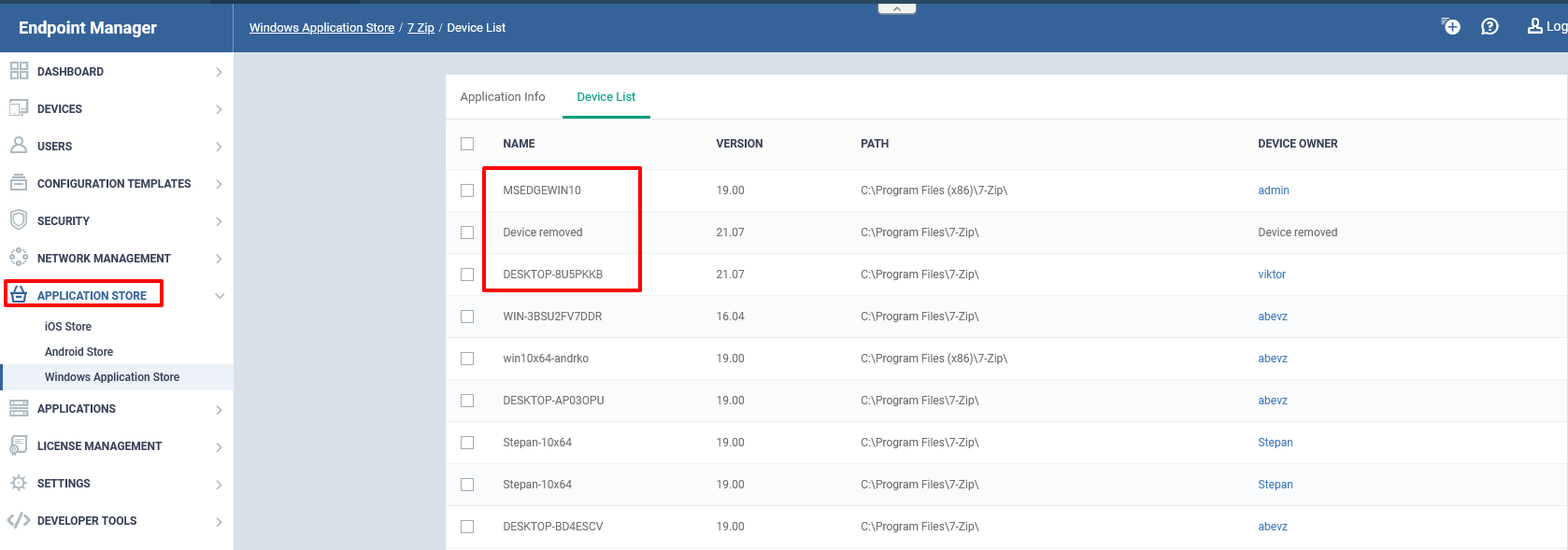Viewport: 1568px width, 550px height.
Task: Expand the Developer Tools chevron
Action: click(219, 522)
